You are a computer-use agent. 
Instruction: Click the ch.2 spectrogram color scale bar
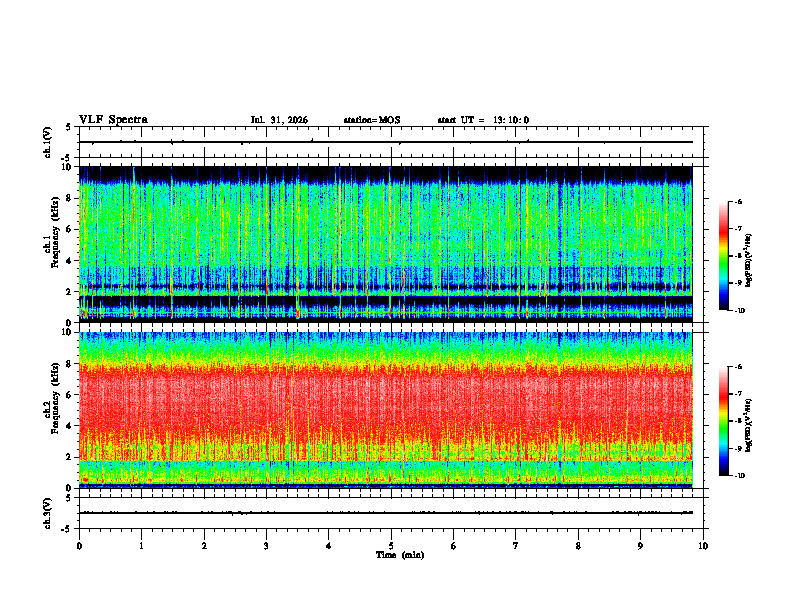[x=723, y=421]
